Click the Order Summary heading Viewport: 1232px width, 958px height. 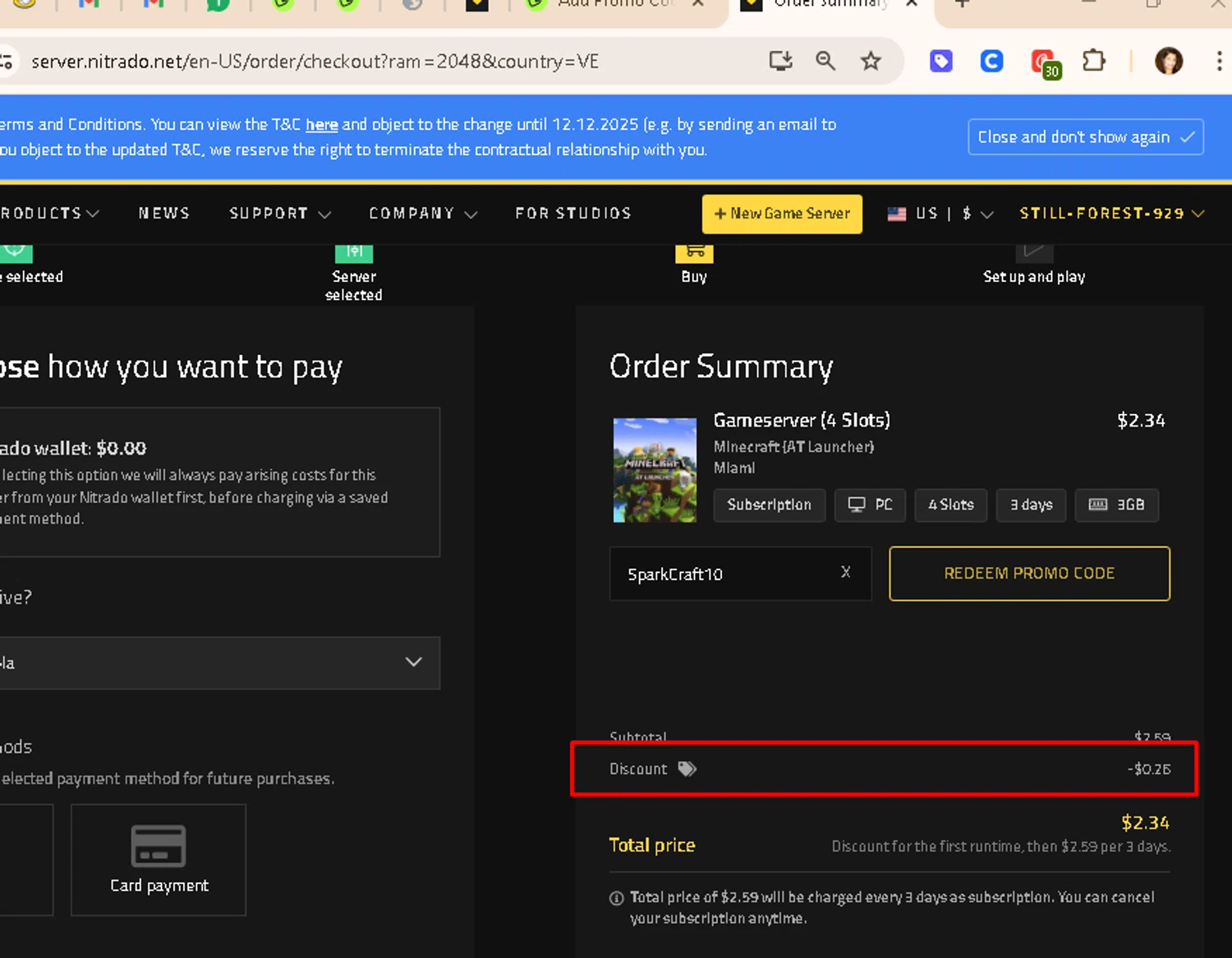pos(721,366)
